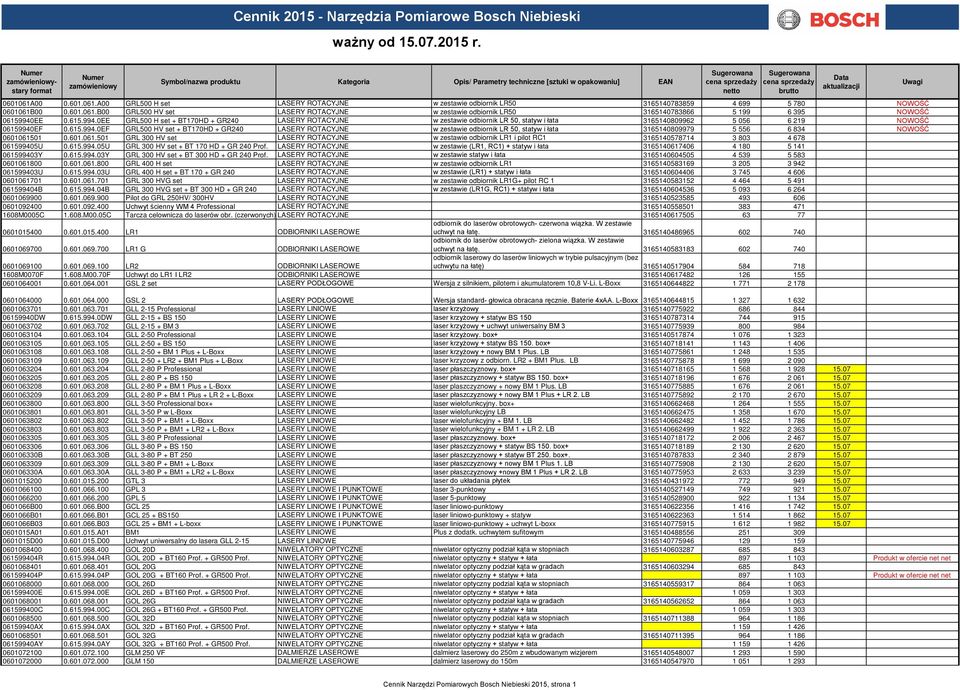The image size is (960, 690).
Task: Select the 'LR1 G' product name cell
Action: coord(200,245)
